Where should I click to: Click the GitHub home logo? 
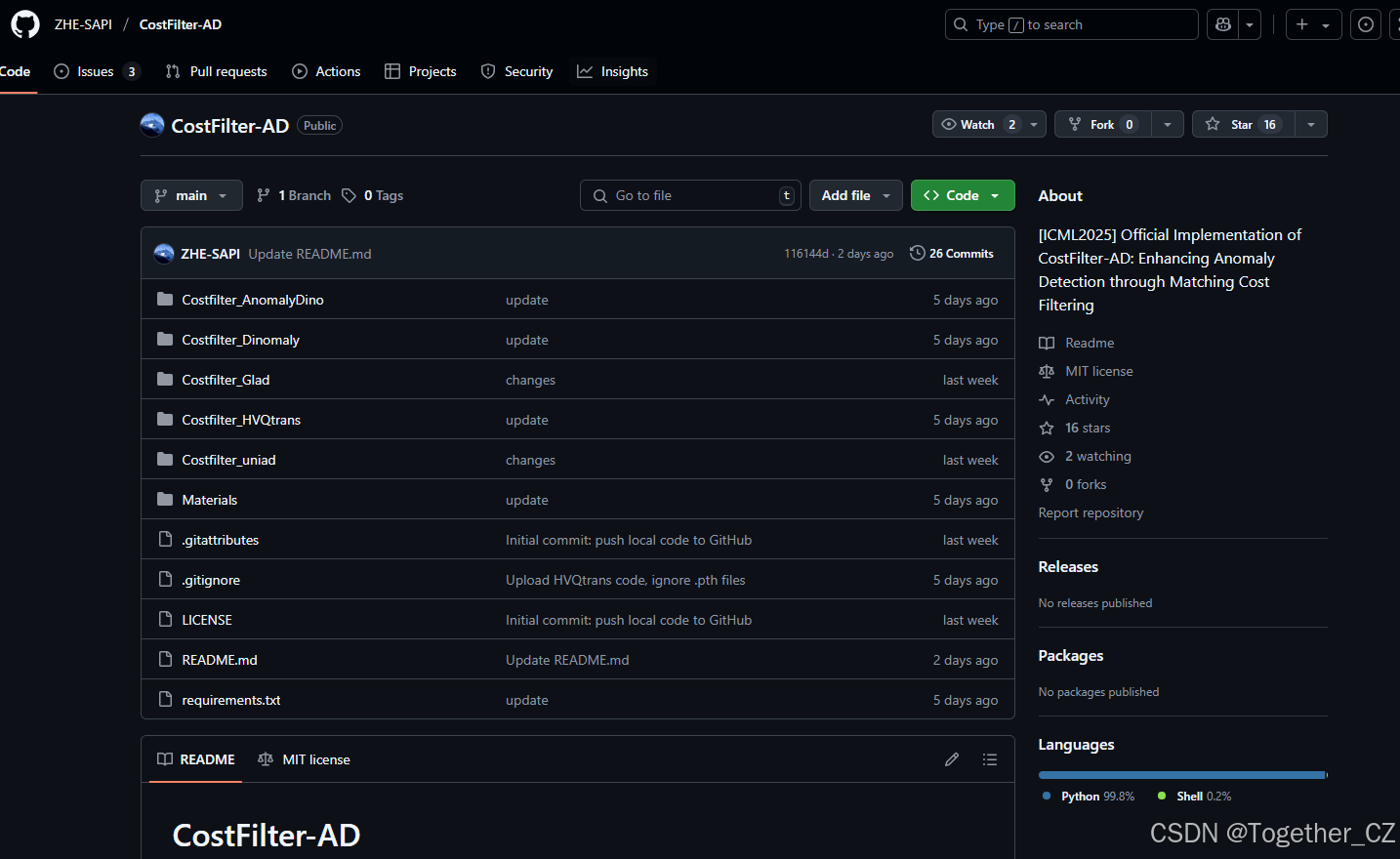click(x=24, y=24)
